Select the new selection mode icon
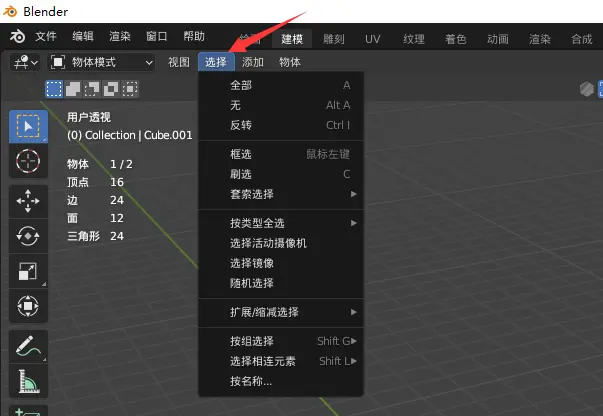This screenshot has height=416, width=603. pos(54,89)
